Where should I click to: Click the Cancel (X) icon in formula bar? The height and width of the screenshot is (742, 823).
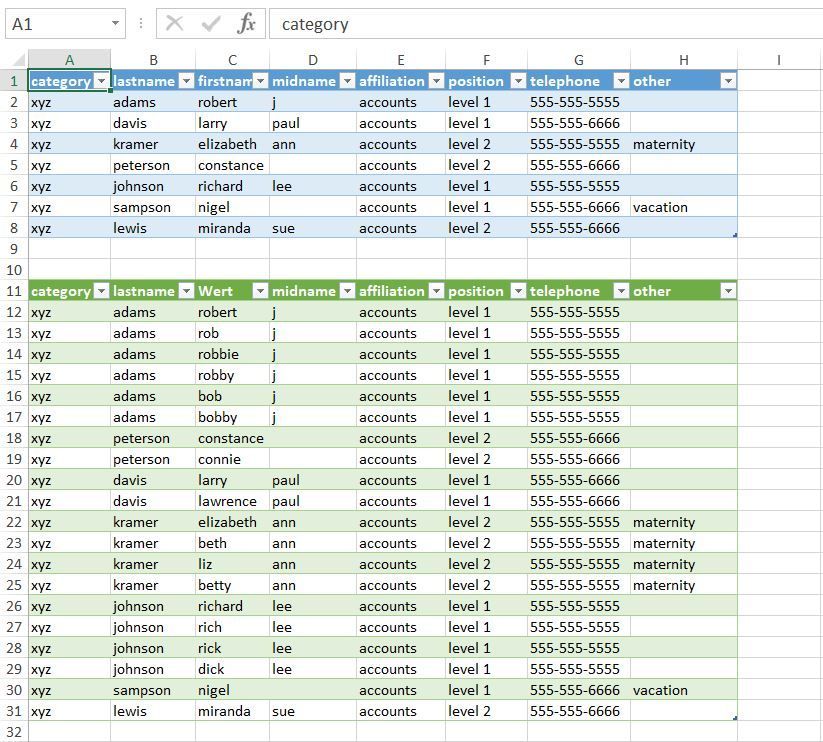[174, 24]
